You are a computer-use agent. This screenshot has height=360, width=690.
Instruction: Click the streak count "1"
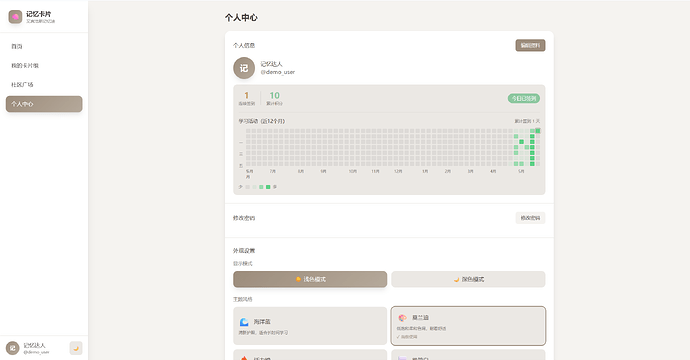click(246, 96)
